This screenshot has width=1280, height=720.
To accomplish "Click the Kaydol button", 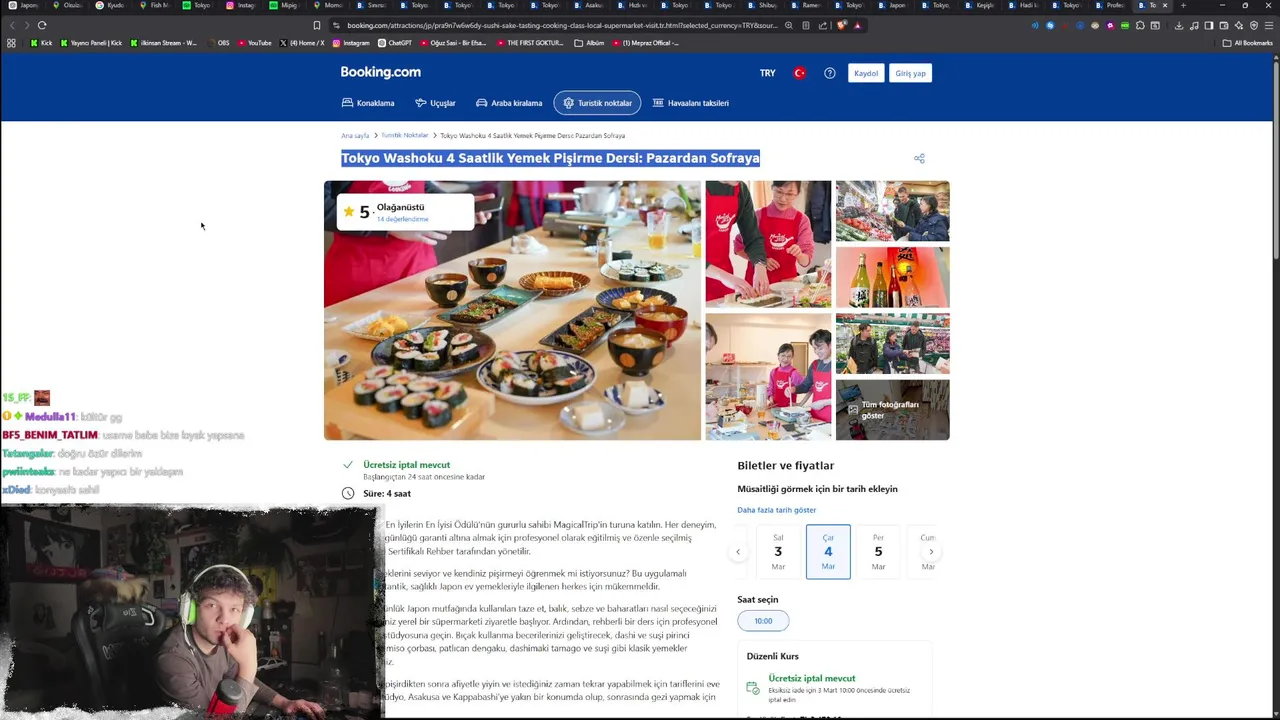I will click(866, 73).
